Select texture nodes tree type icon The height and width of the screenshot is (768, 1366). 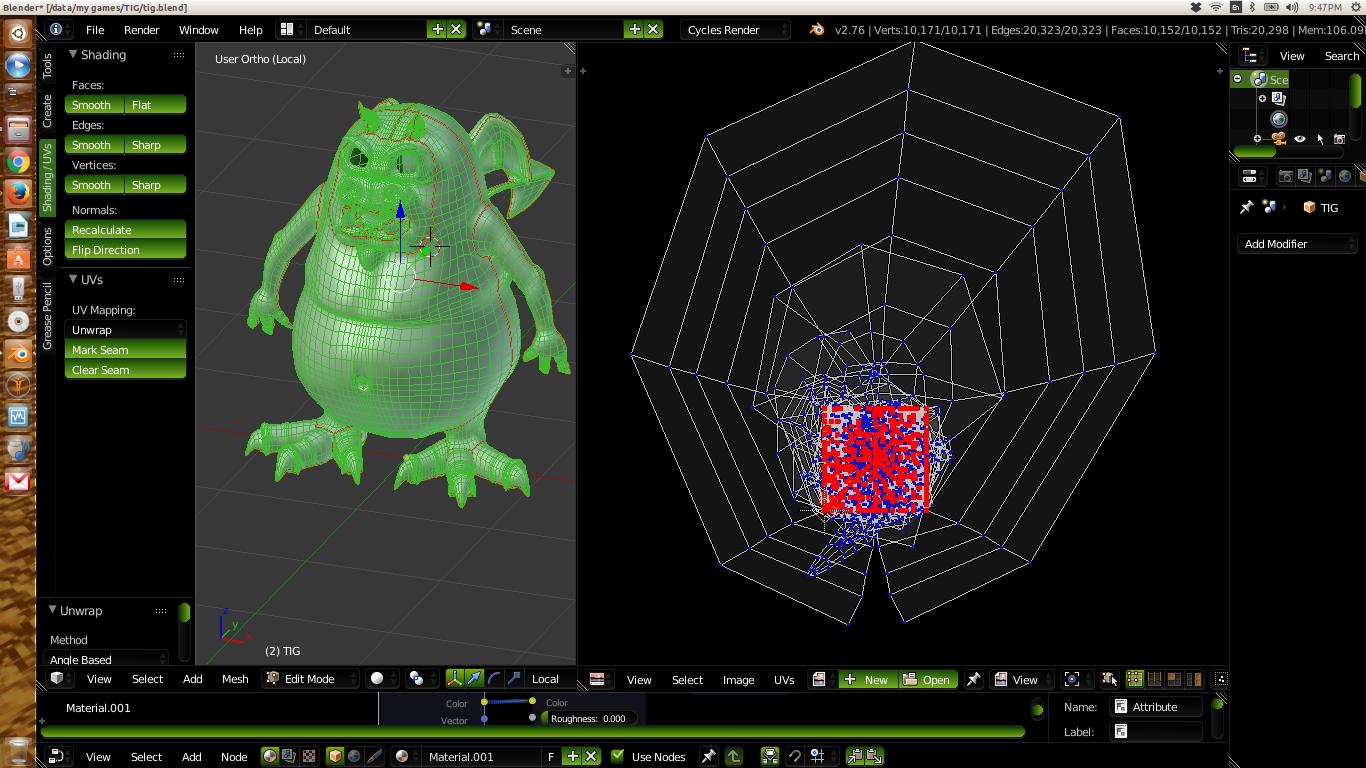point(308,756)
